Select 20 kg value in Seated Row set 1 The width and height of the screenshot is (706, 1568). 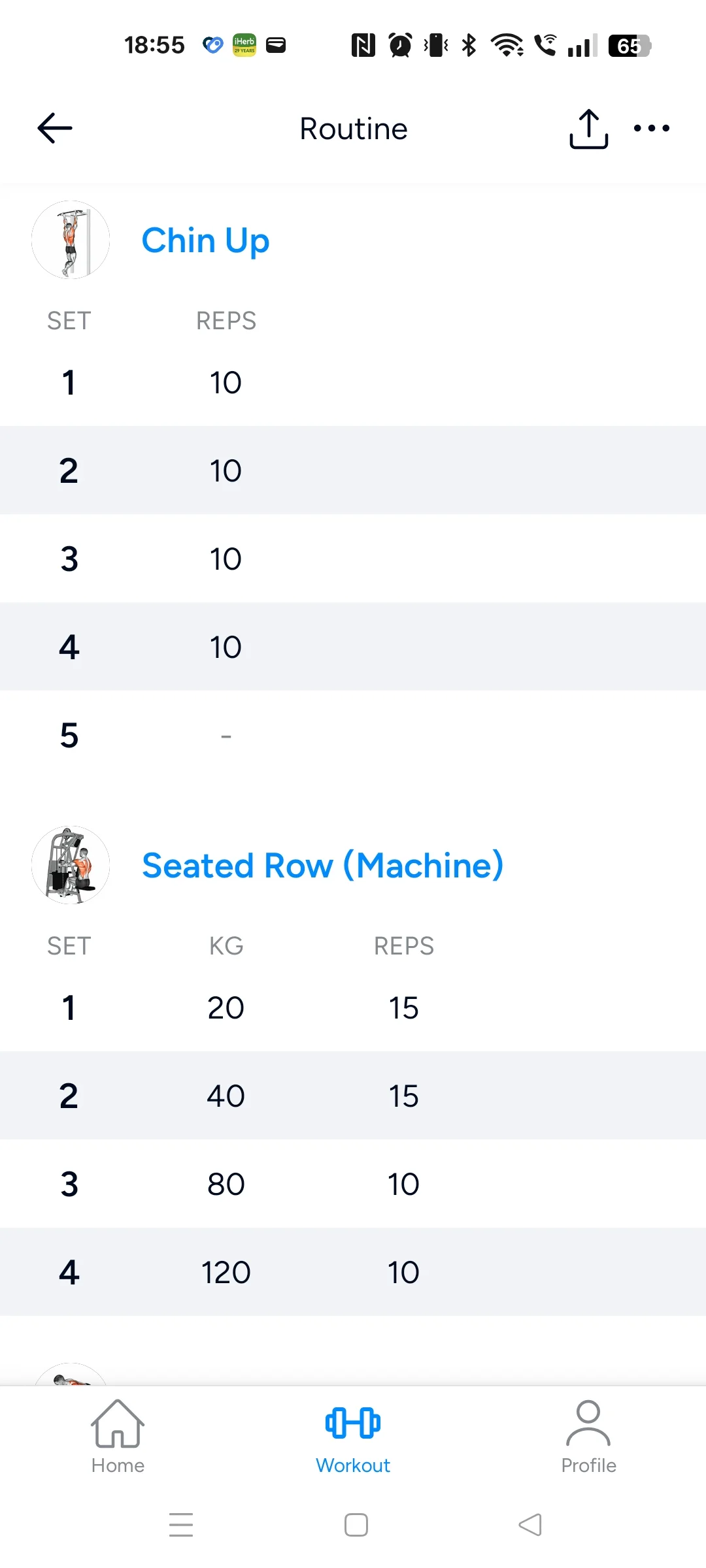[x=226, y=1008]
